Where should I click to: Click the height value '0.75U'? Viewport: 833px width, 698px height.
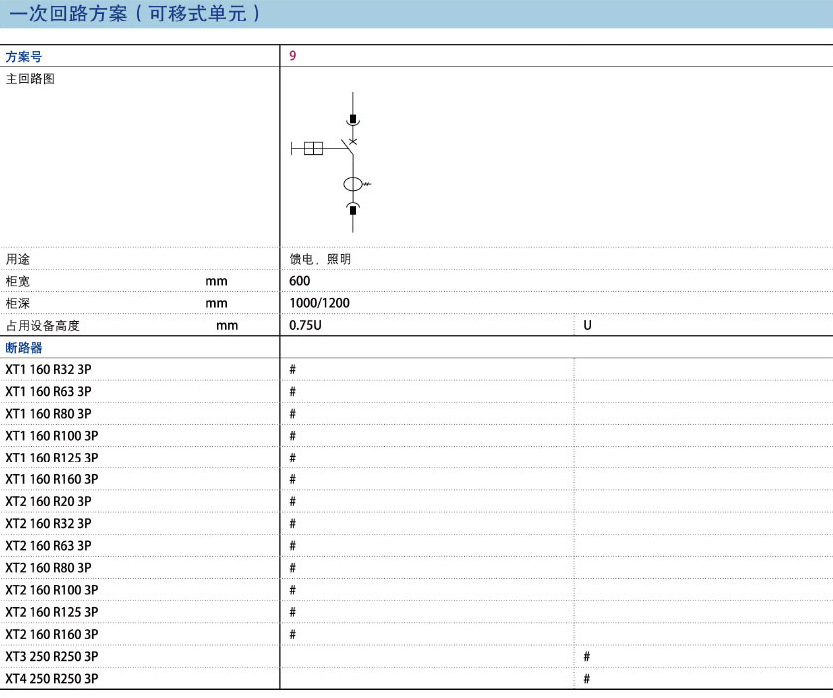point(305,325)
